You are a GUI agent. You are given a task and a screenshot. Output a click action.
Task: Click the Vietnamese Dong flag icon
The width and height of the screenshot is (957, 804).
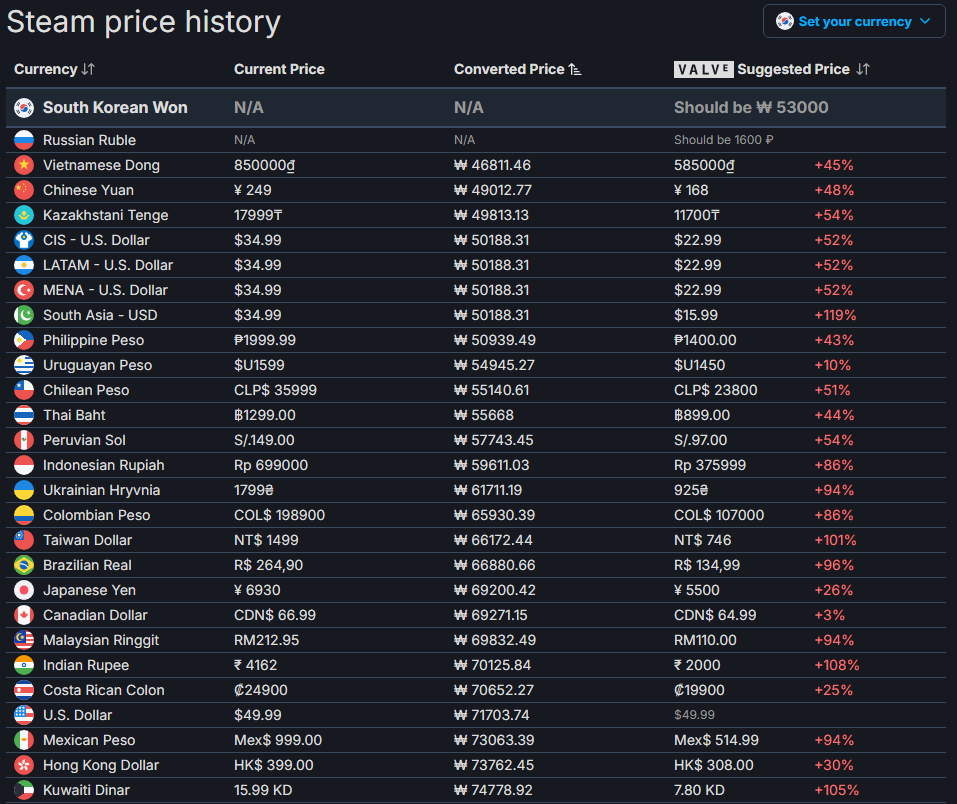[x=24, y=165]
